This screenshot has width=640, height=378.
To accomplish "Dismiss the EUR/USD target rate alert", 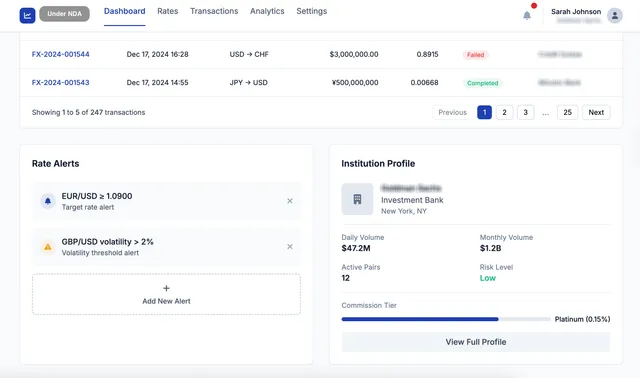I will [290, 201].
